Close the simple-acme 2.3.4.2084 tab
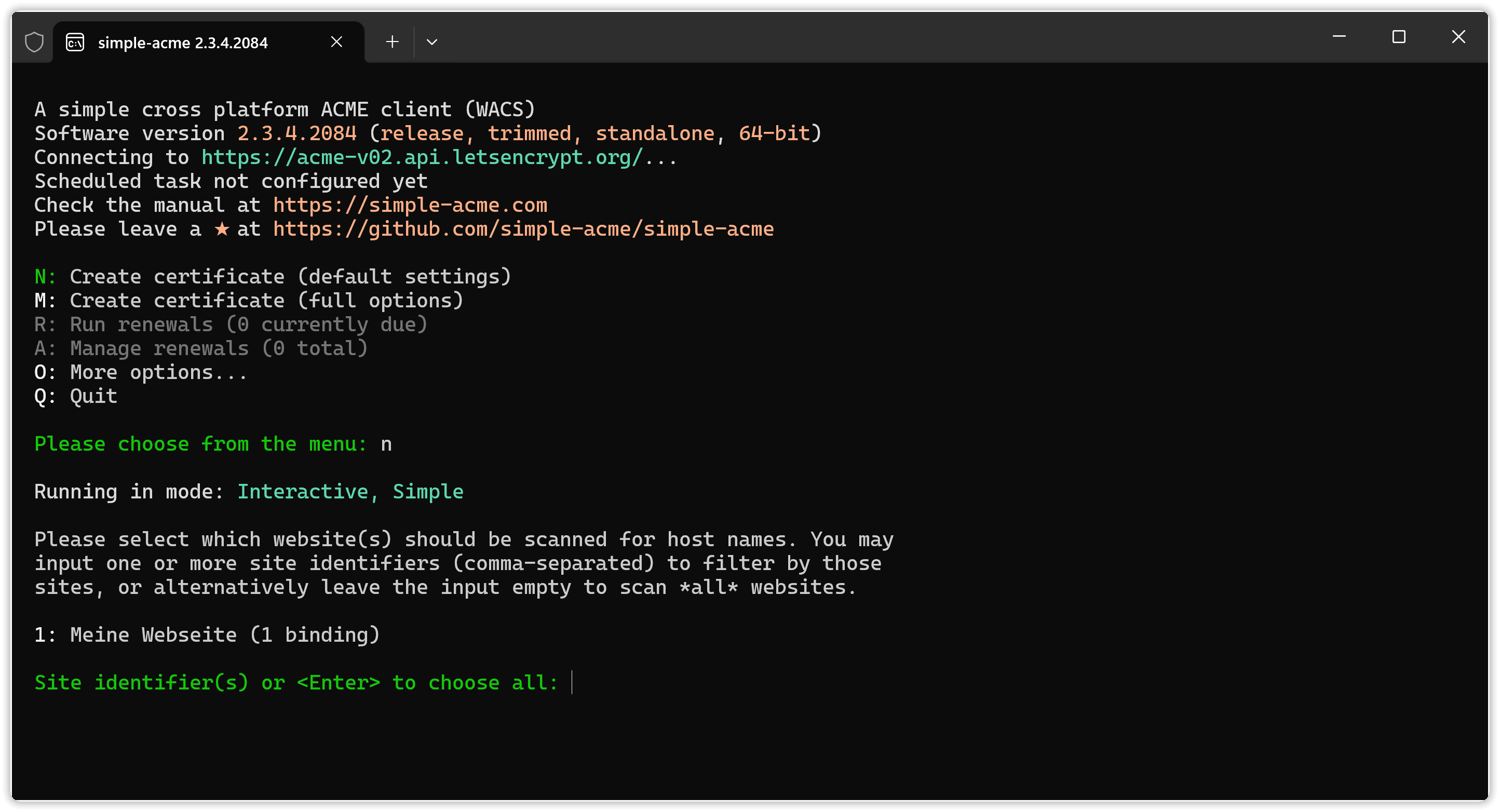 [336, 42]
